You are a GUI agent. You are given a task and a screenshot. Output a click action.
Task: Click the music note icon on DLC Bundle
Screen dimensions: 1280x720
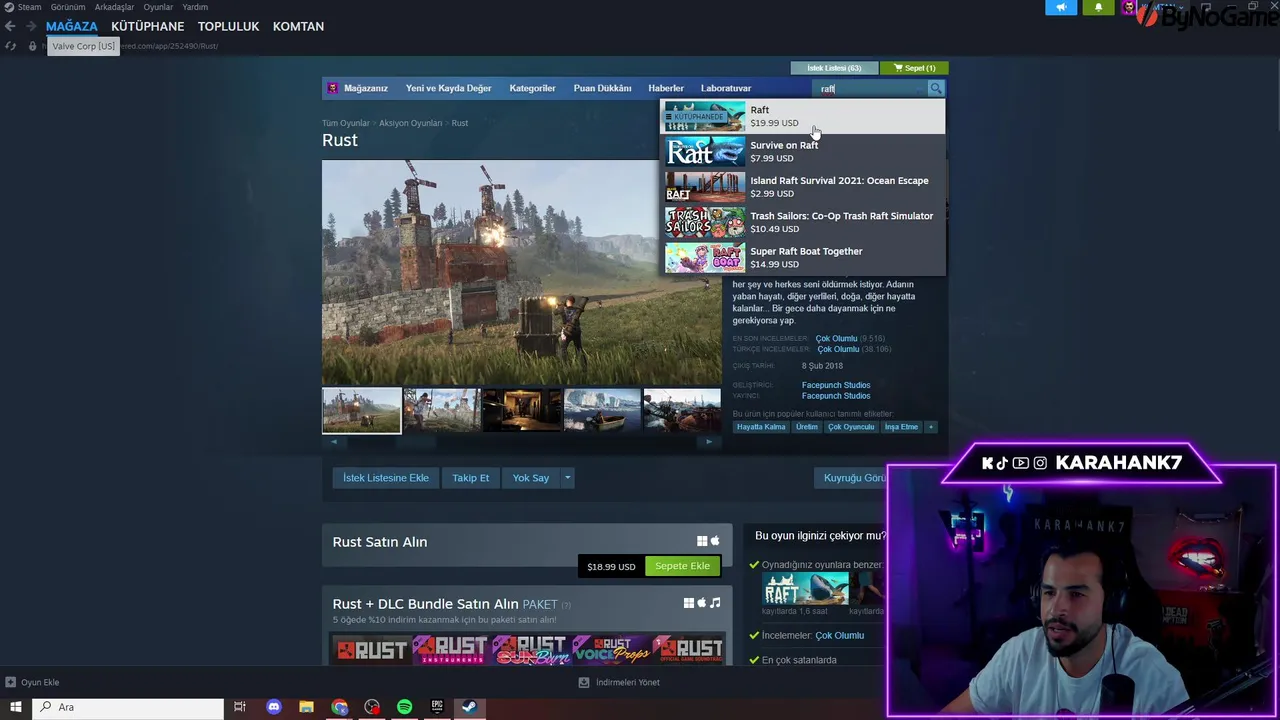[715, 603]
